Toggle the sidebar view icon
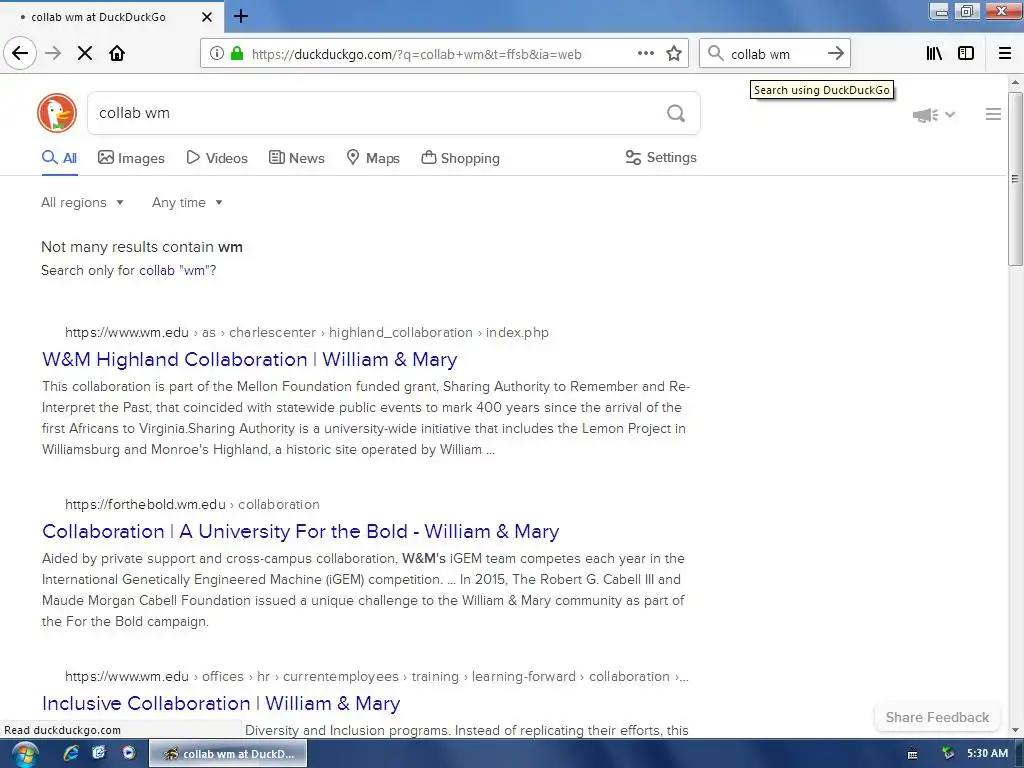1024x768 pixels. tap(966, 53)
